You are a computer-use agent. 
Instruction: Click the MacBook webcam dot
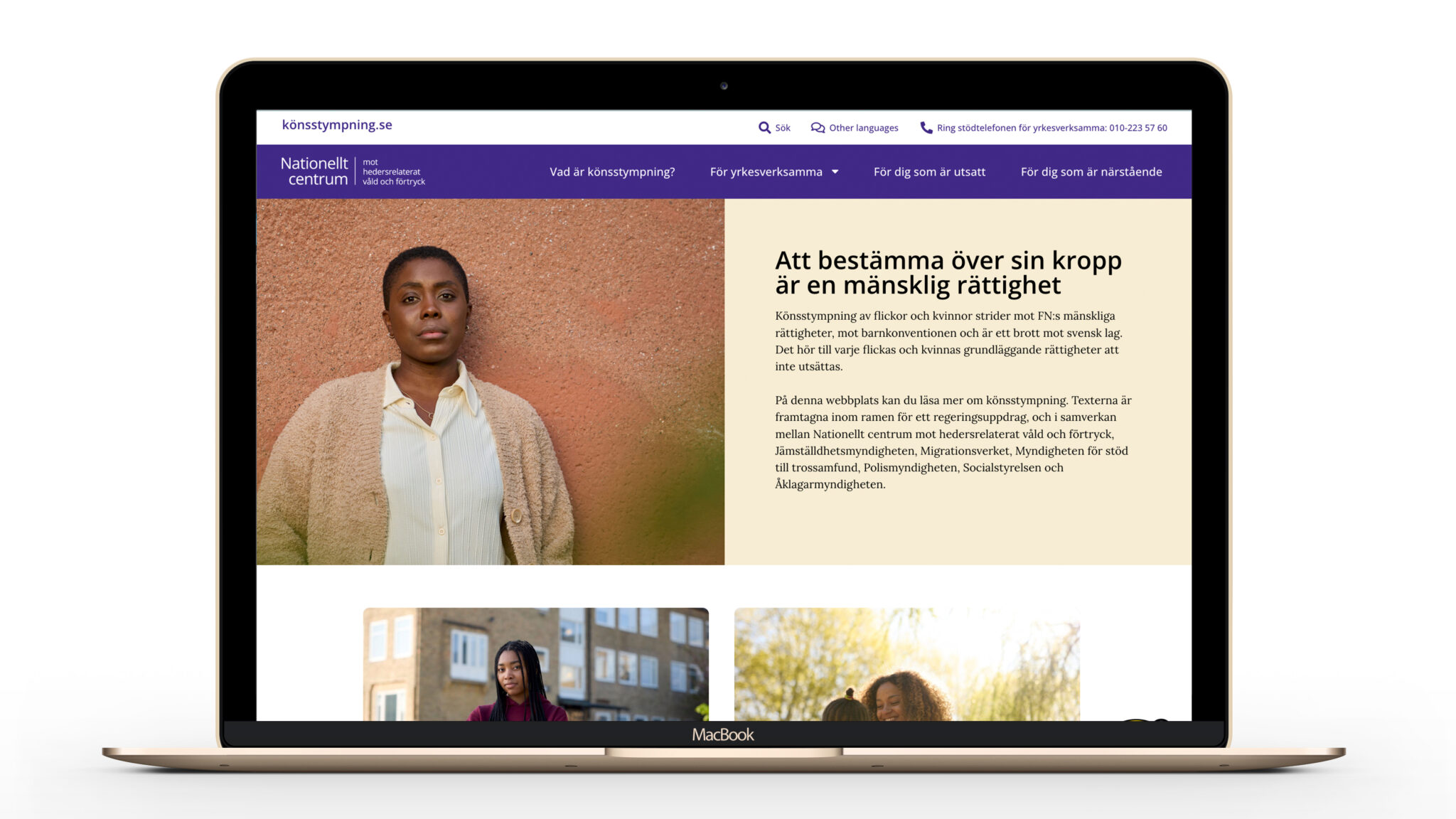point(724,86)
